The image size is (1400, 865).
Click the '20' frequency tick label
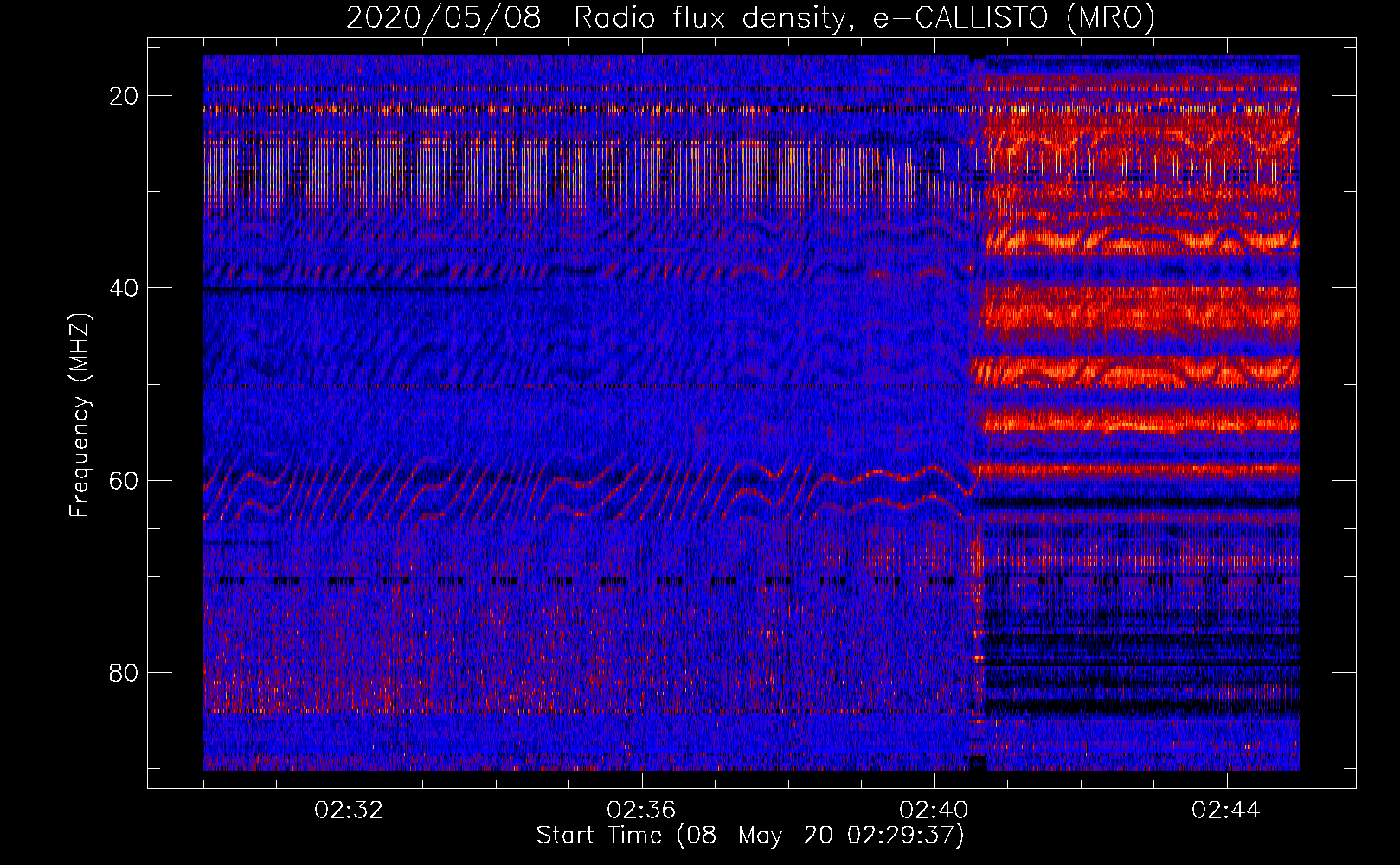[124, 96]
